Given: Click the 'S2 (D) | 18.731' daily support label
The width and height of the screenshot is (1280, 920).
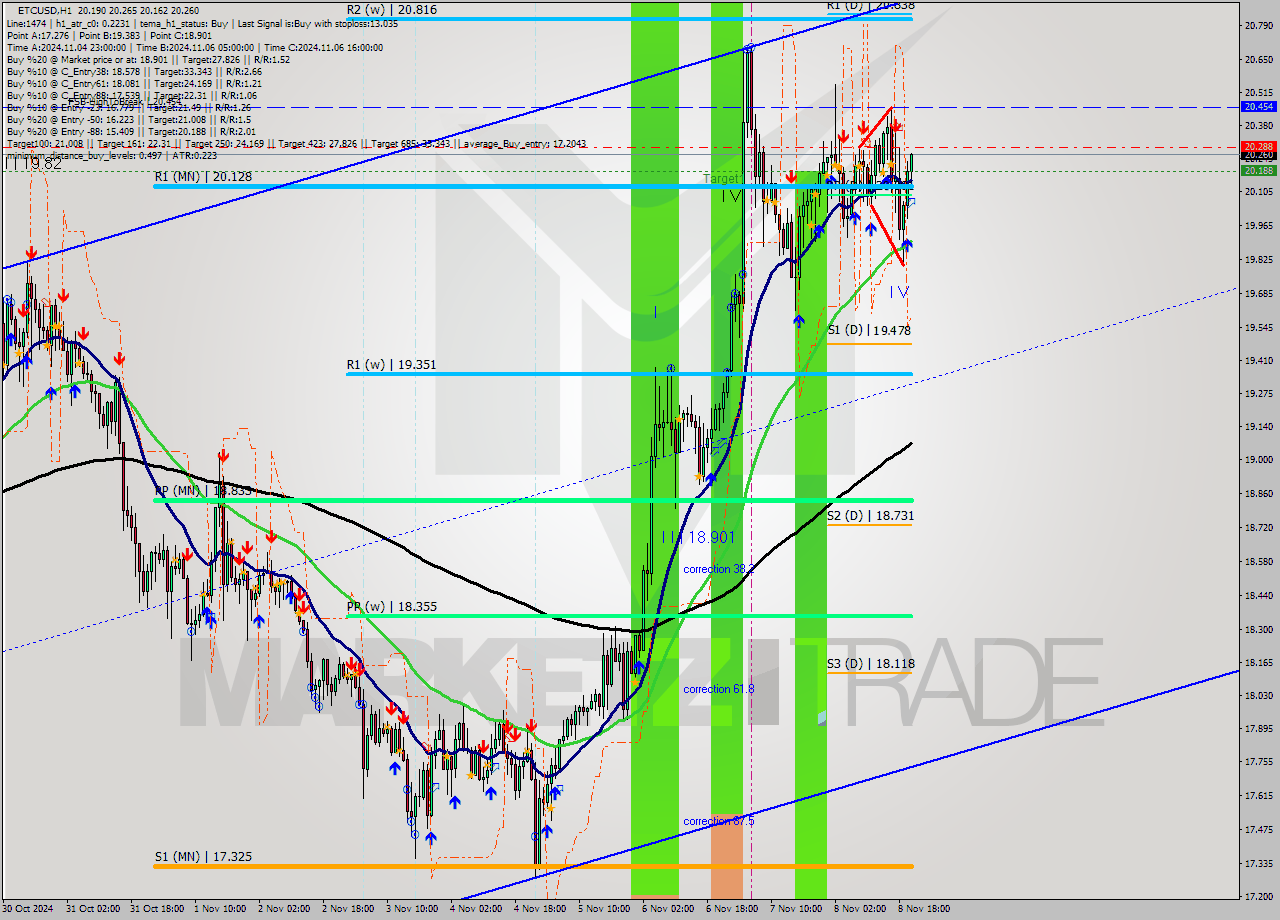Looking at the screenshot, I should point(870,515).
